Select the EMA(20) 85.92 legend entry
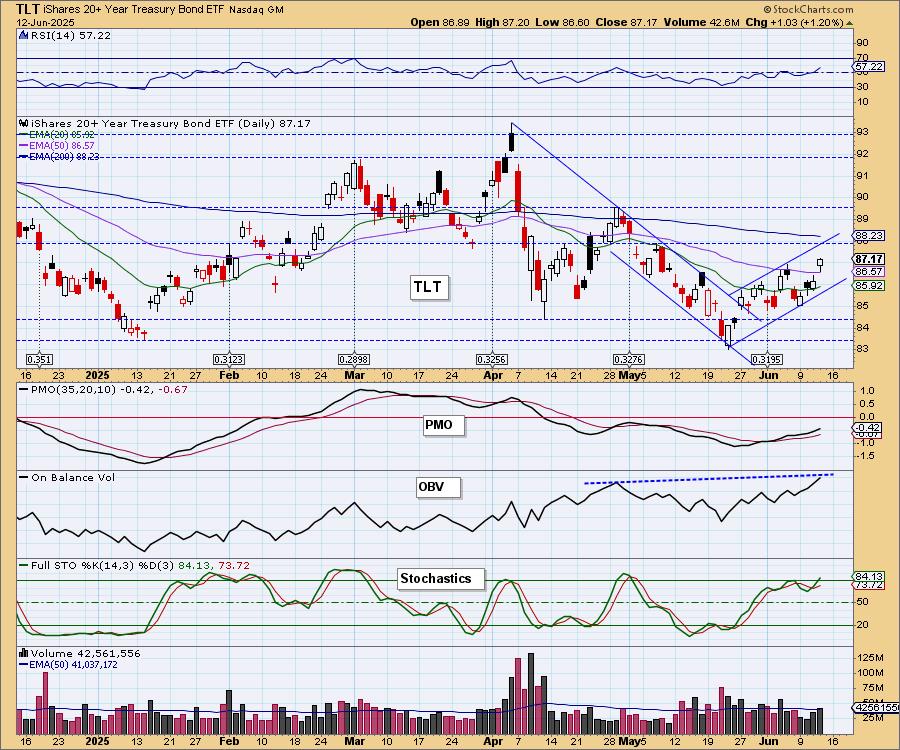 point(56,135)
